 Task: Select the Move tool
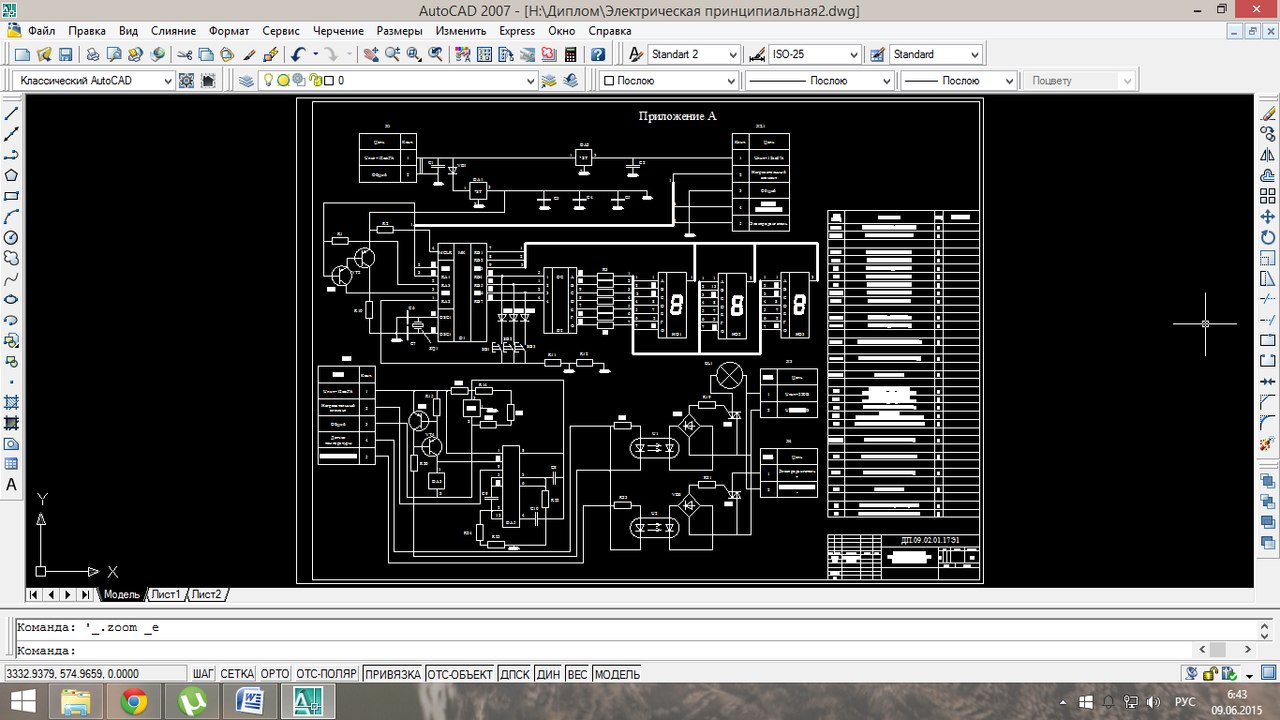(1268, 217)
